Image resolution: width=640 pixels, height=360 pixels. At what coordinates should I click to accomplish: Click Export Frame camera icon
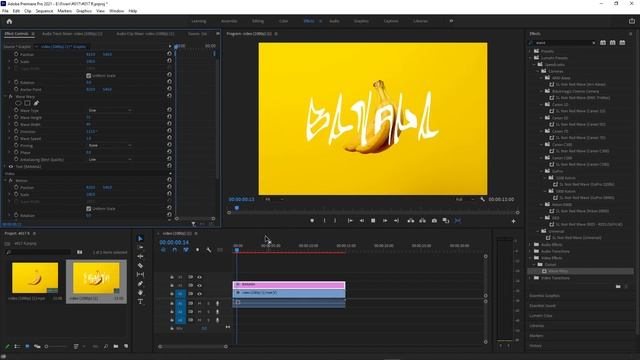tap(434, 221)
